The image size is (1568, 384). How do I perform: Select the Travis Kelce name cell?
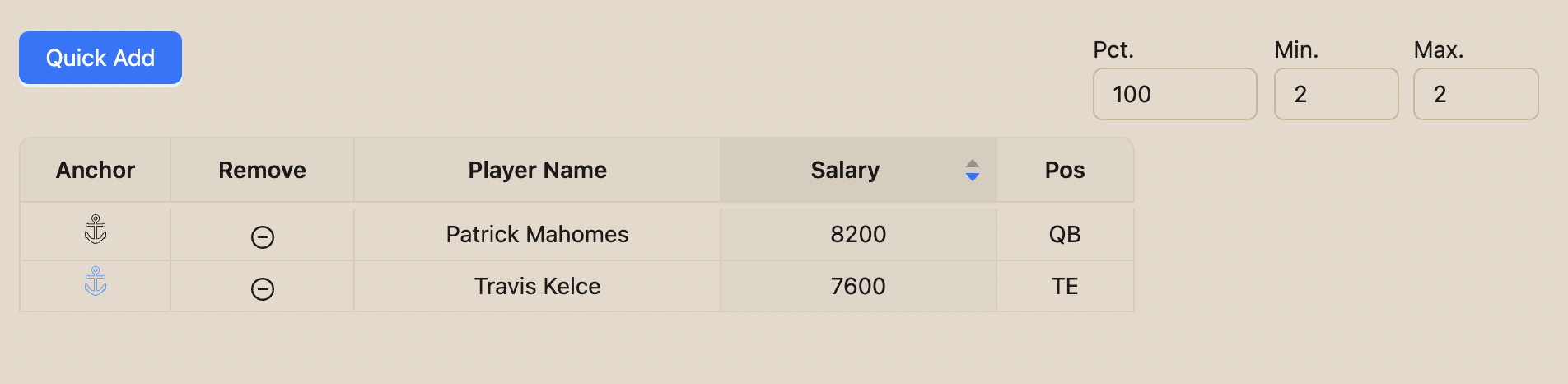(537, 287)
